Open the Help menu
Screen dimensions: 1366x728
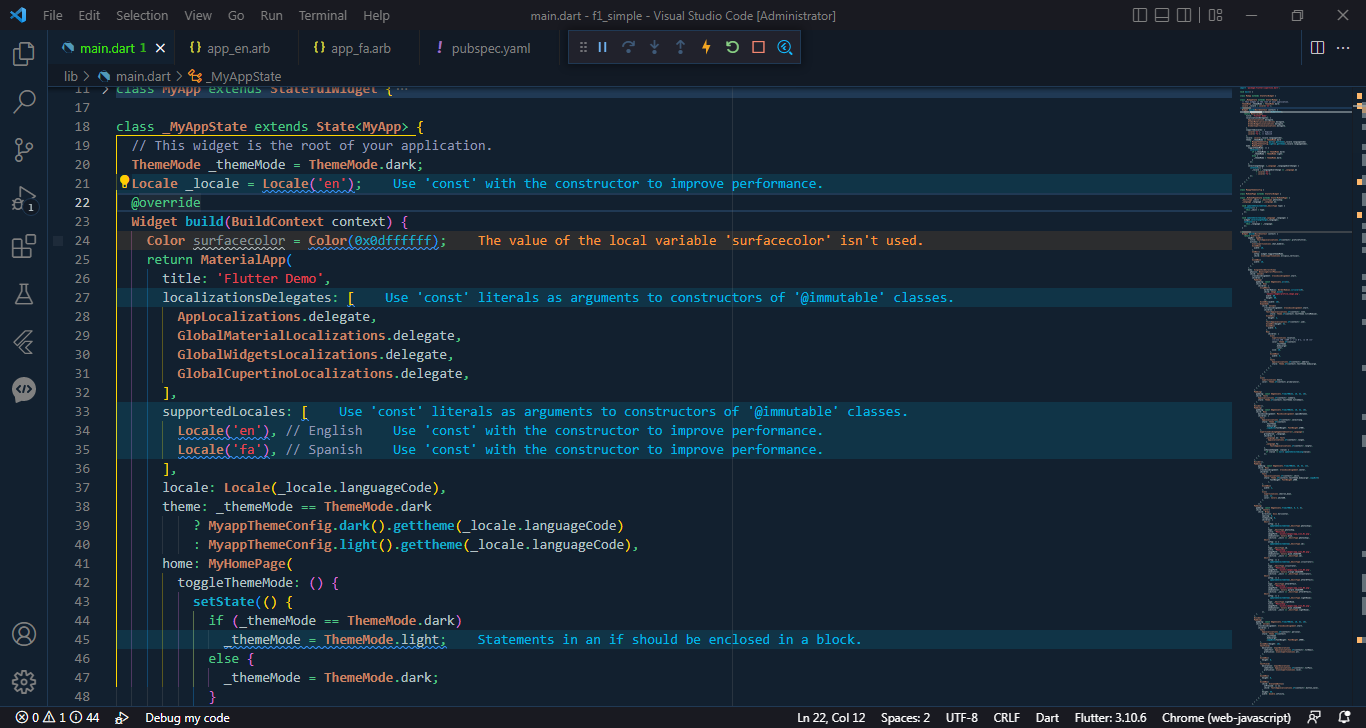tap(376, 15)
